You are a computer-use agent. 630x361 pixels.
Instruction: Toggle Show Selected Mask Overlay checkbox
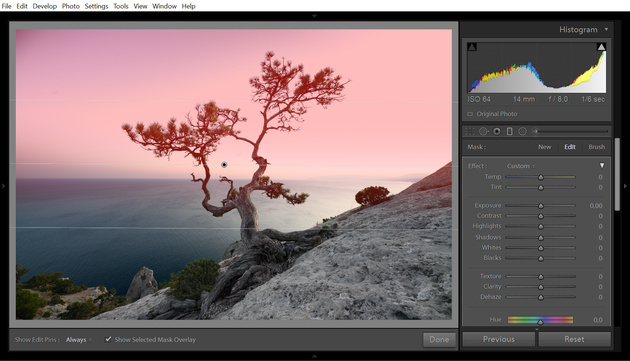(108, 339)
